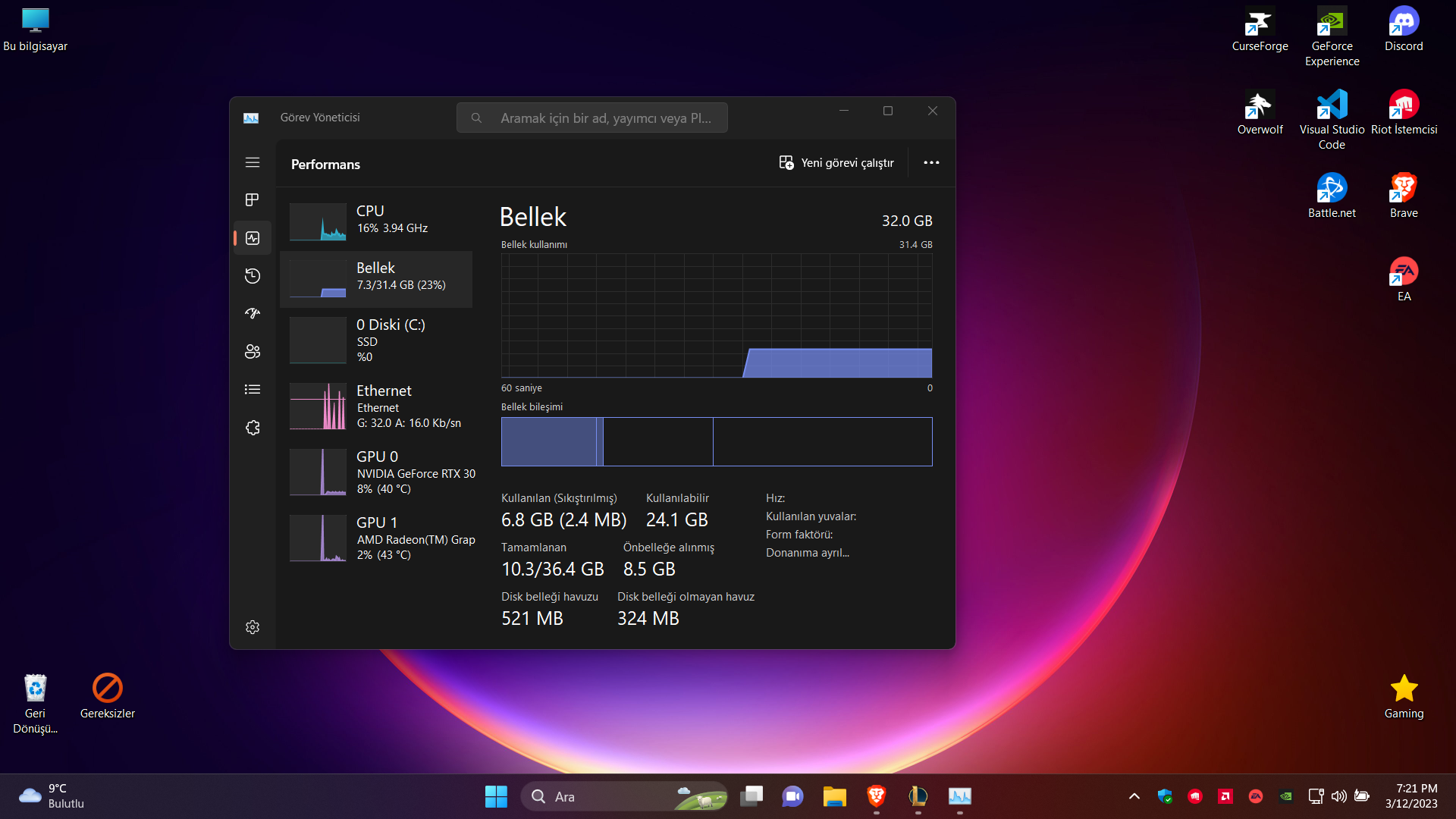This screenshot has height=819, width=1456.
Task: Expand the hamburger navigation menu
Action: [253, 162]
